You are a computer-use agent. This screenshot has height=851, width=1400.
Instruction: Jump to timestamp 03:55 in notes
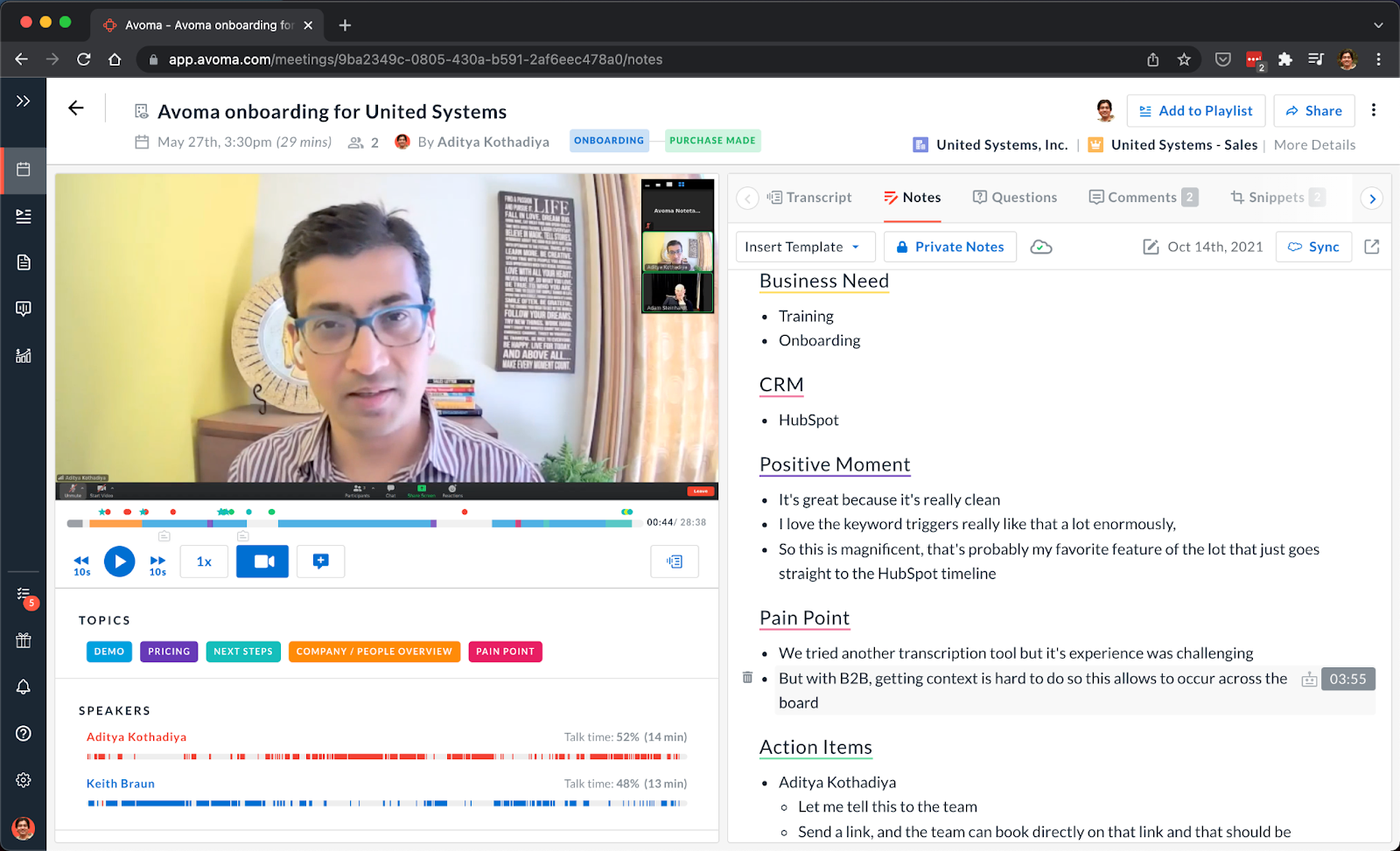pos(1348,679)
